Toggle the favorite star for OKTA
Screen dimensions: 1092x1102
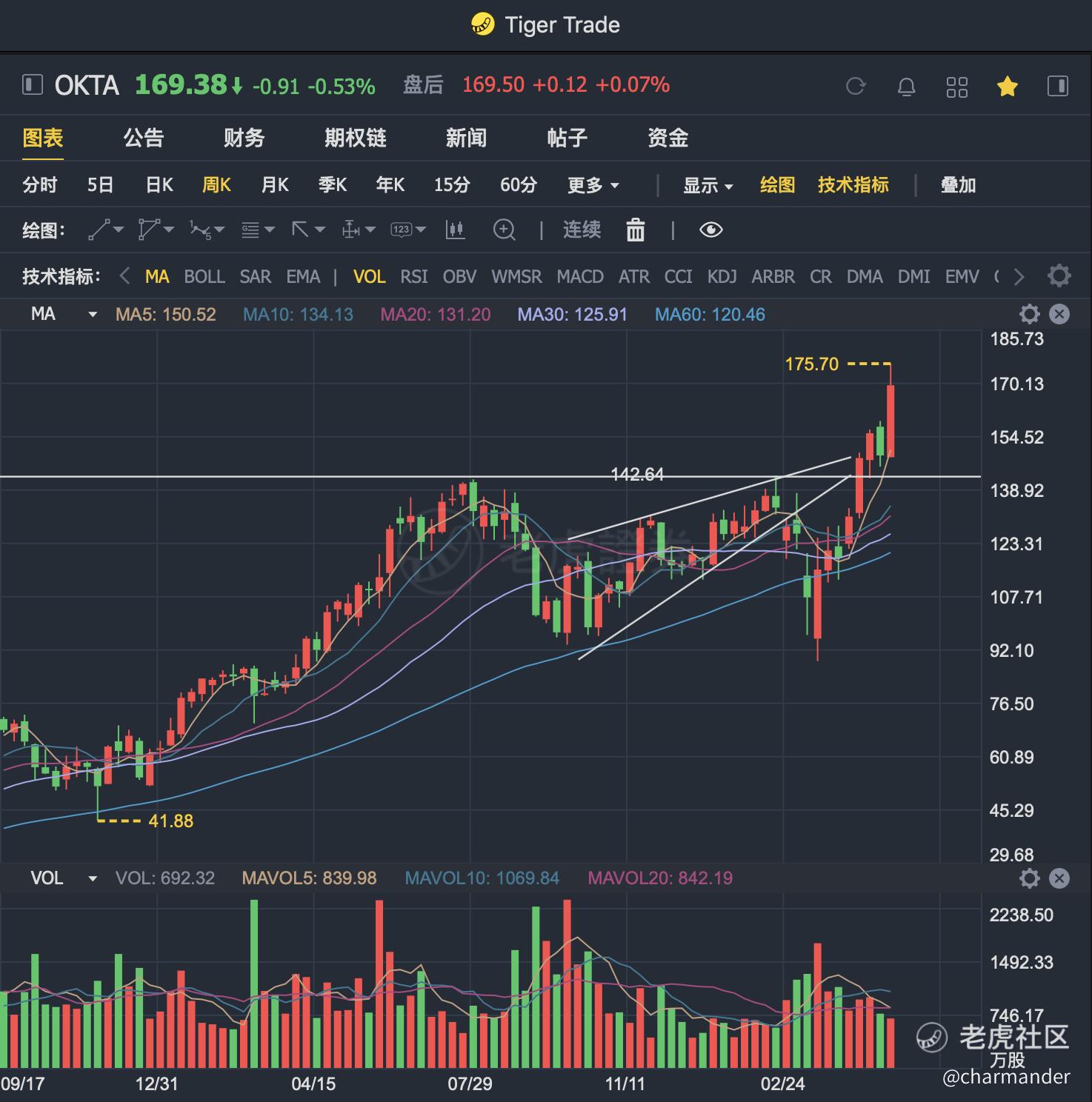(x=1007, y=87)
